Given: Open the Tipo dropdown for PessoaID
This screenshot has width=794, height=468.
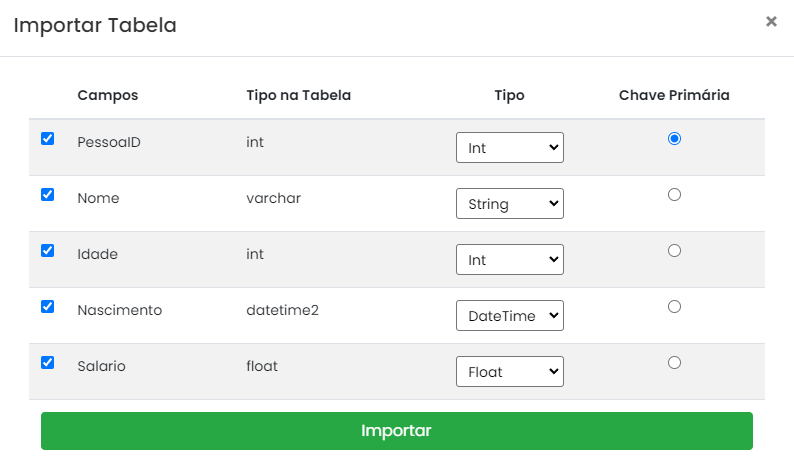Looking at the screenshot, I should pos(509,148).
